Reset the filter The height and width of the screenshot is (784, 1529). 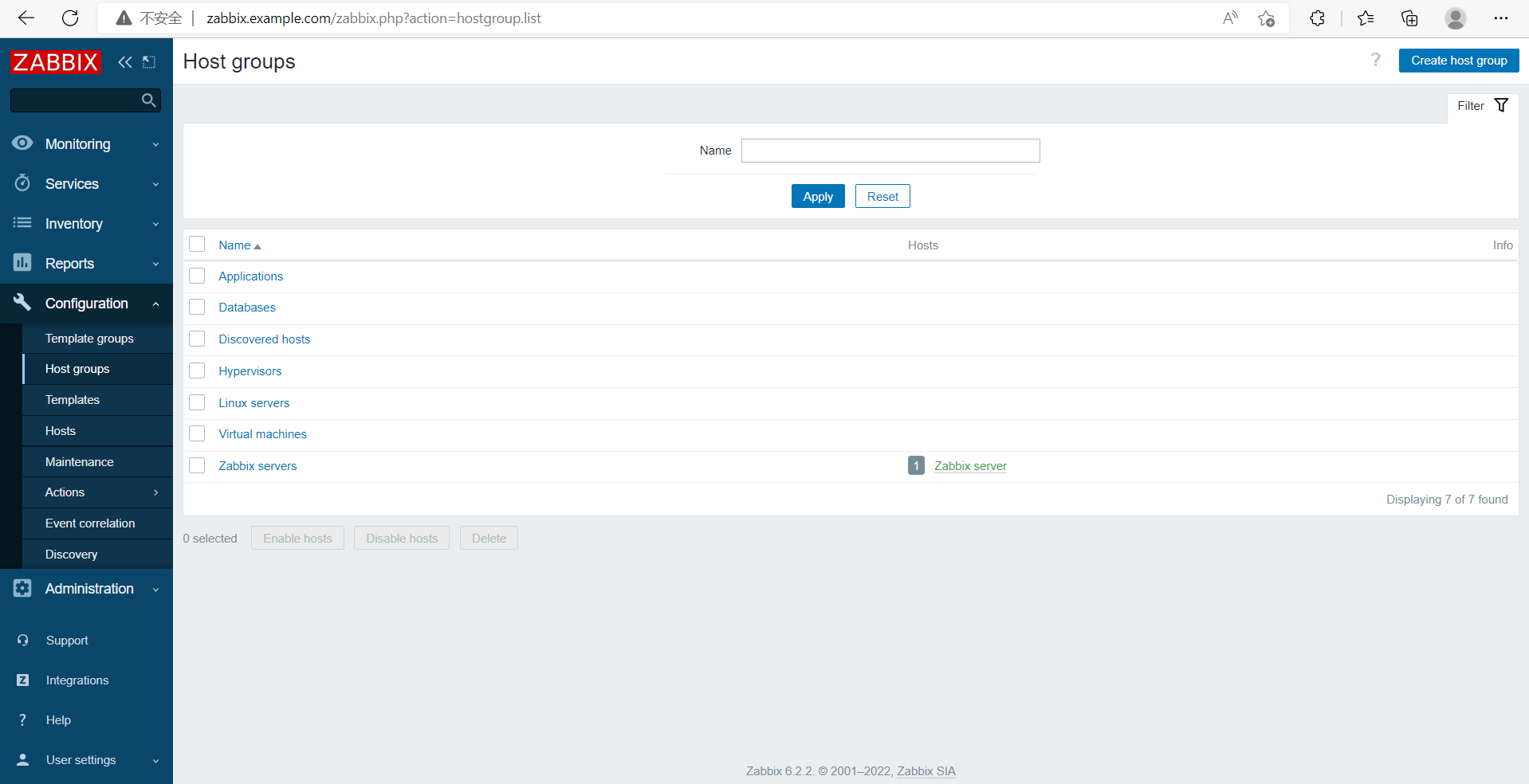882,196
